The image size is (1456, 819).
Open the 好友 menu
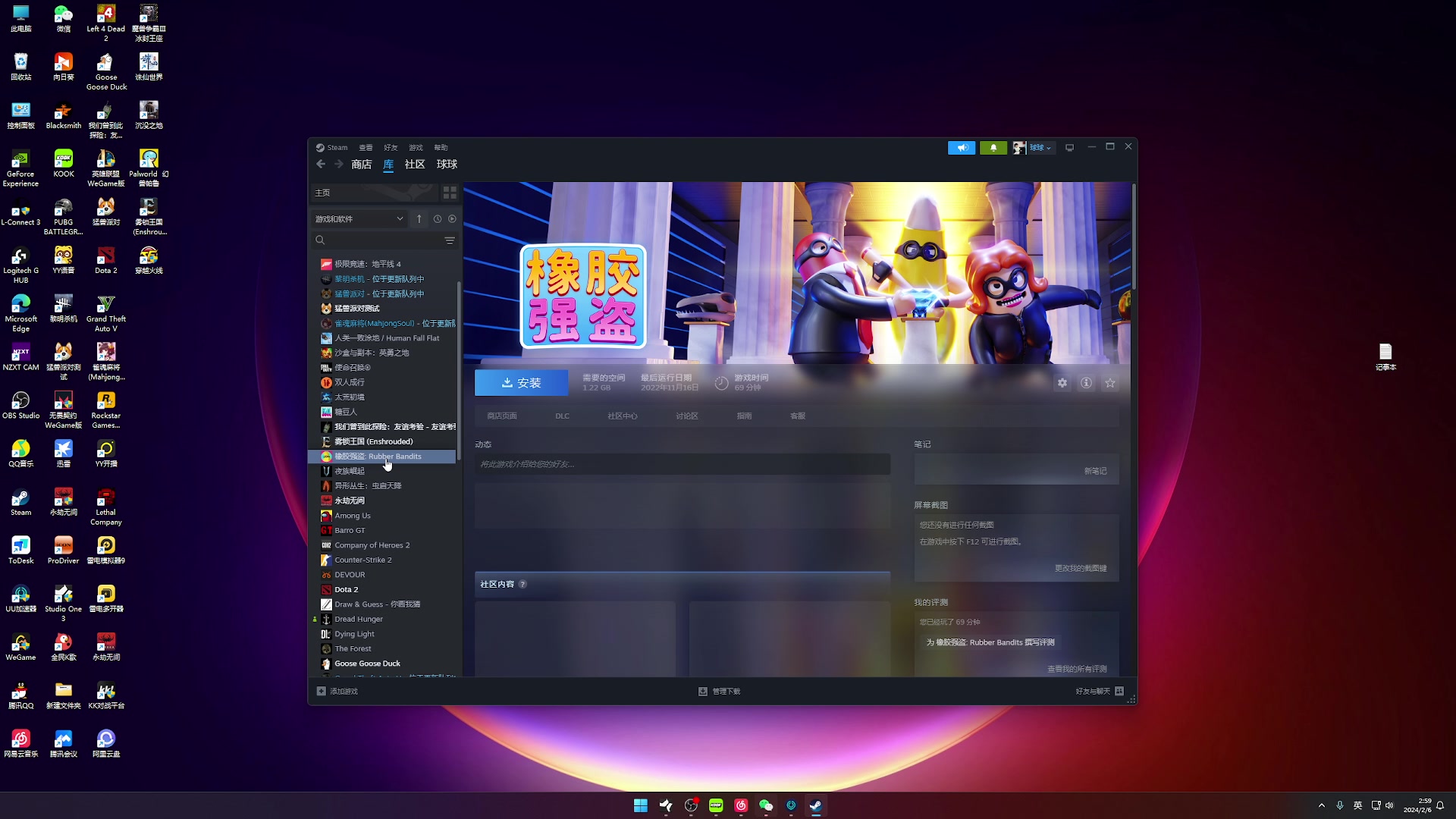[x=391, y=148]
